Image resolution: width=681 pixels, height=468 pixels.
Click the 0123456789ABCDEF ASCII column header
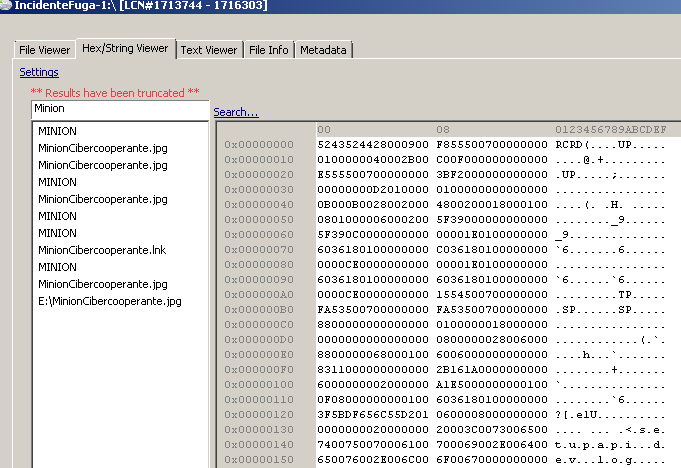[x=610, y=130]
